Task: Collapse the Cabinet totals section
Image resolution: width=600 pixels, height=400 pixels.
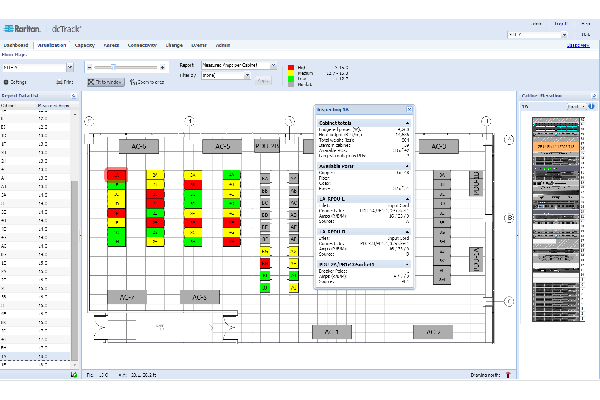Action: pos(408,123)
